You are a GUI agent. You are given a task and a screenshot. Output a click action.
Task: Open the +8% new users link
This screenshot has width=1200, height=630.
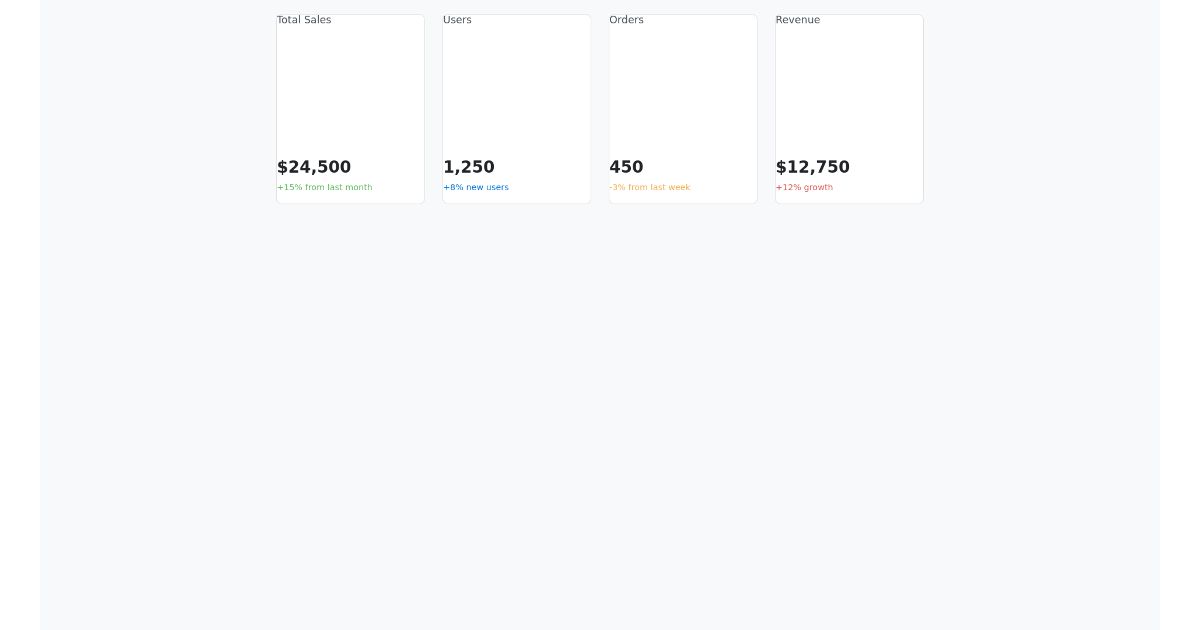[x=476, y=187]
